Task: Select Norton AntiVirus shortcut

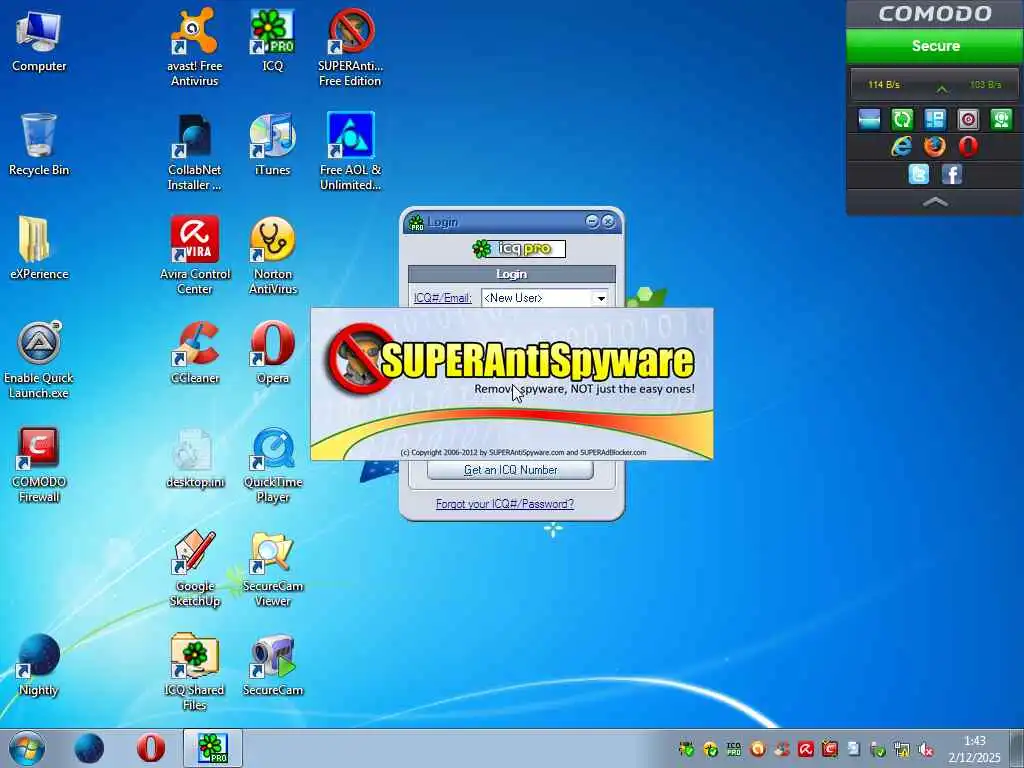Action: tap(272, 255)
